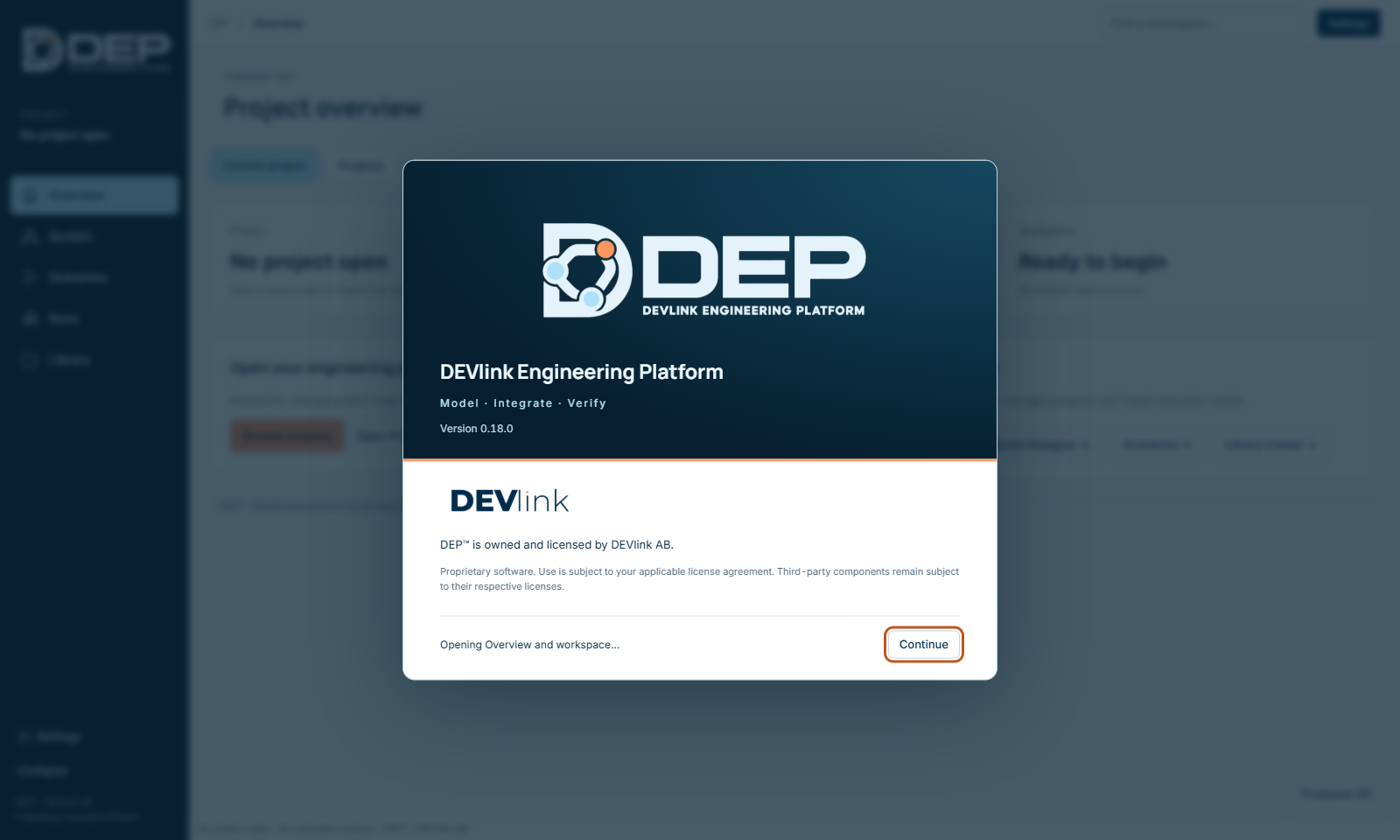Click the 'No project open' card heading

point(309,262)
